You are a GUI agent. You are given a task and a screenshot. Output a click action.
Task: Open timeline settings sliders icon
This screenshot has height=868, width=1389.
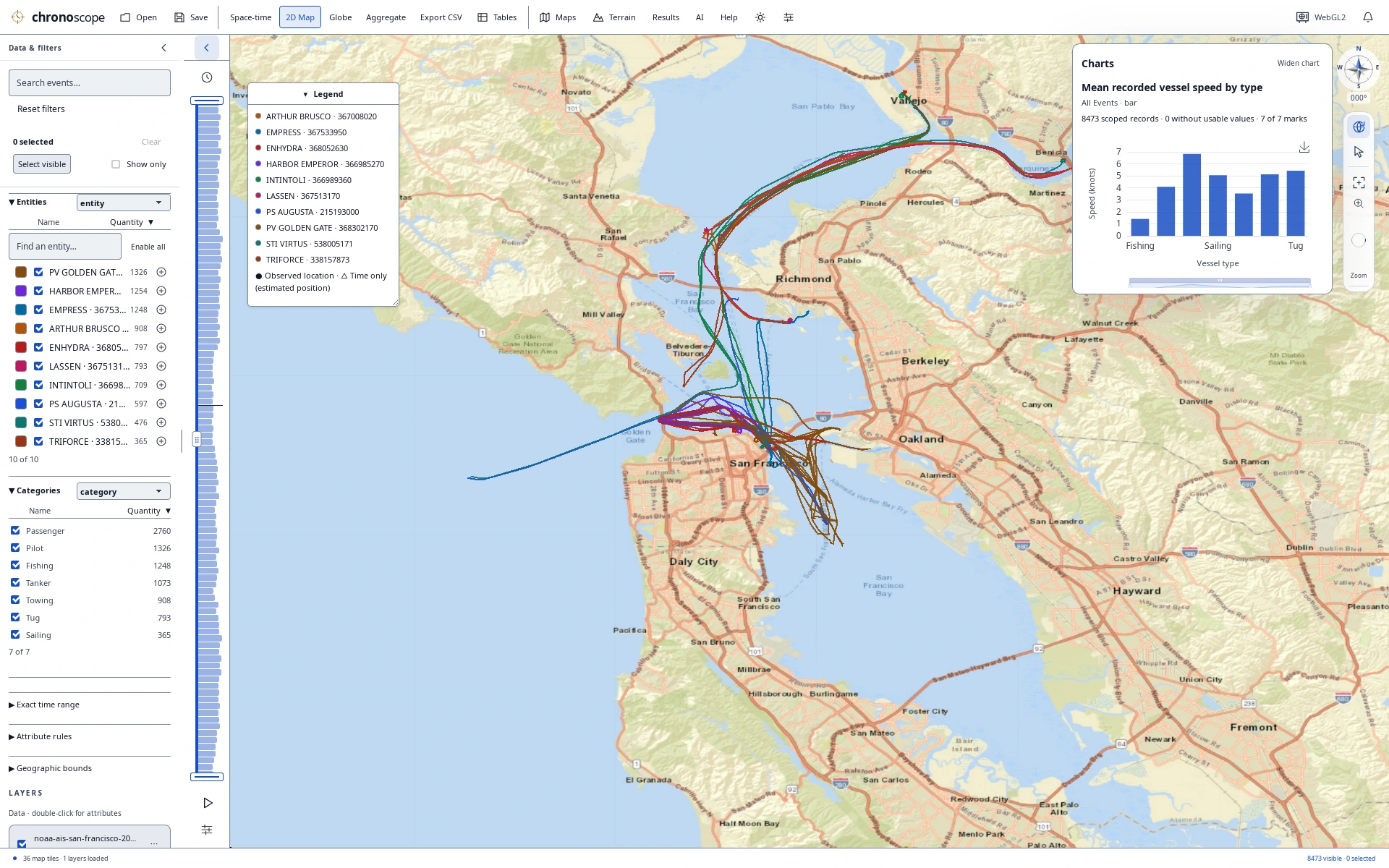pyautogui.click(x=207, y=830)
